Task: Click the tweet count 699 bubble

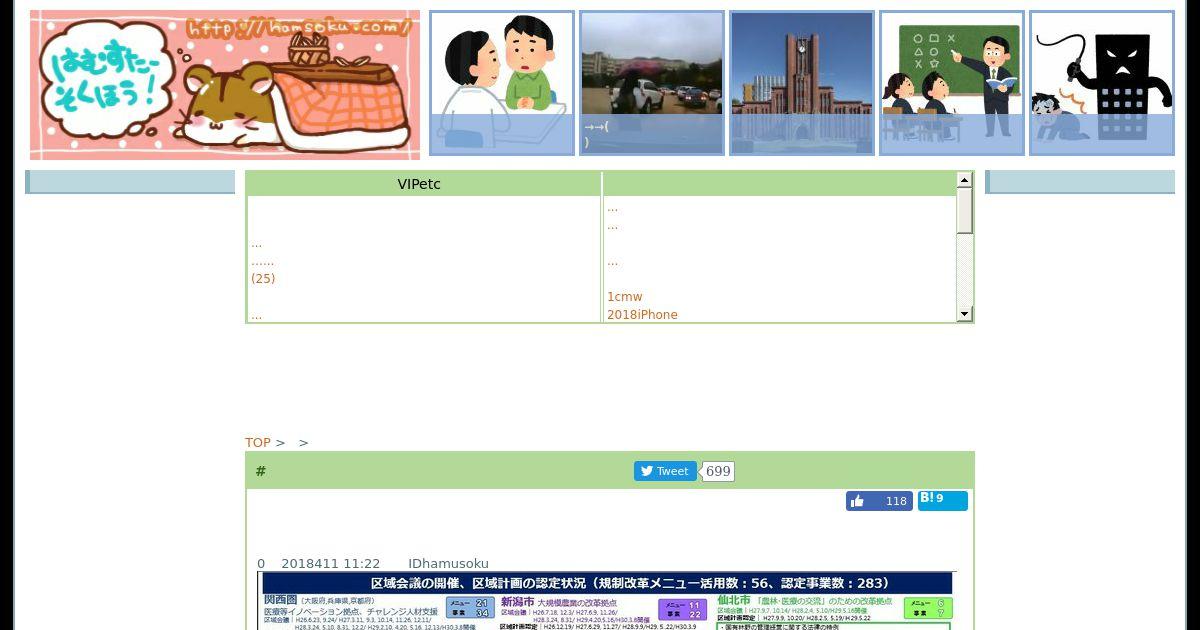Action: point(718,471)
